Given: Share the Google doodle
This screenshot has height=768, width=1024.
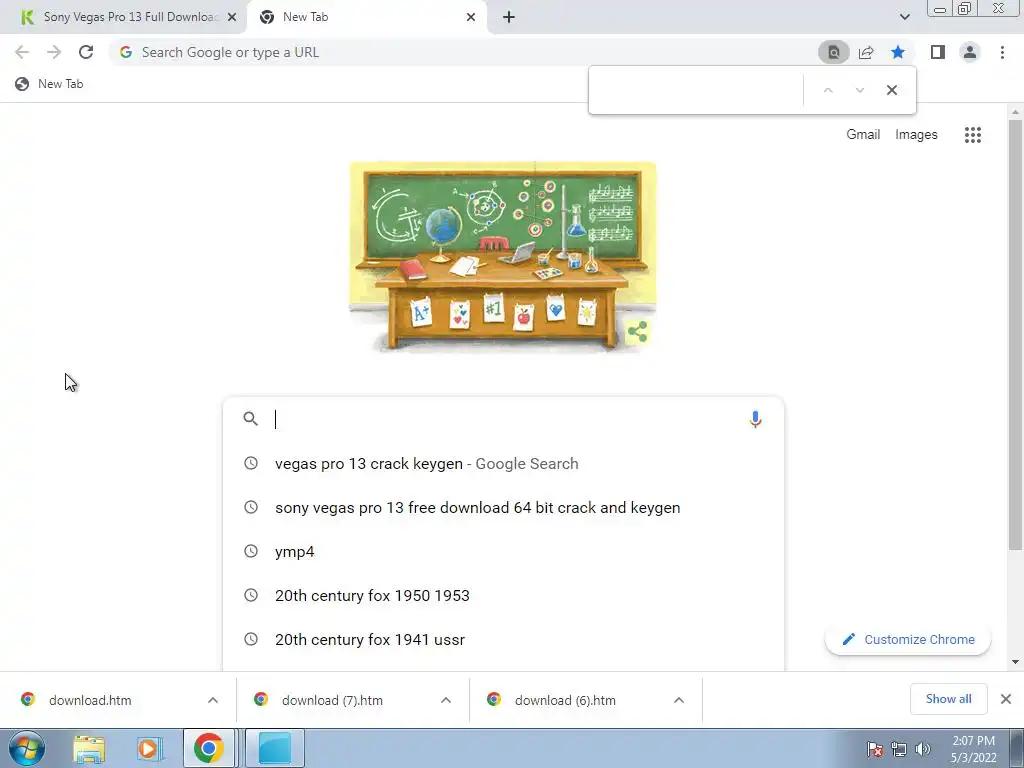Looking at the screenshot, I should click(x=637, y=332).
